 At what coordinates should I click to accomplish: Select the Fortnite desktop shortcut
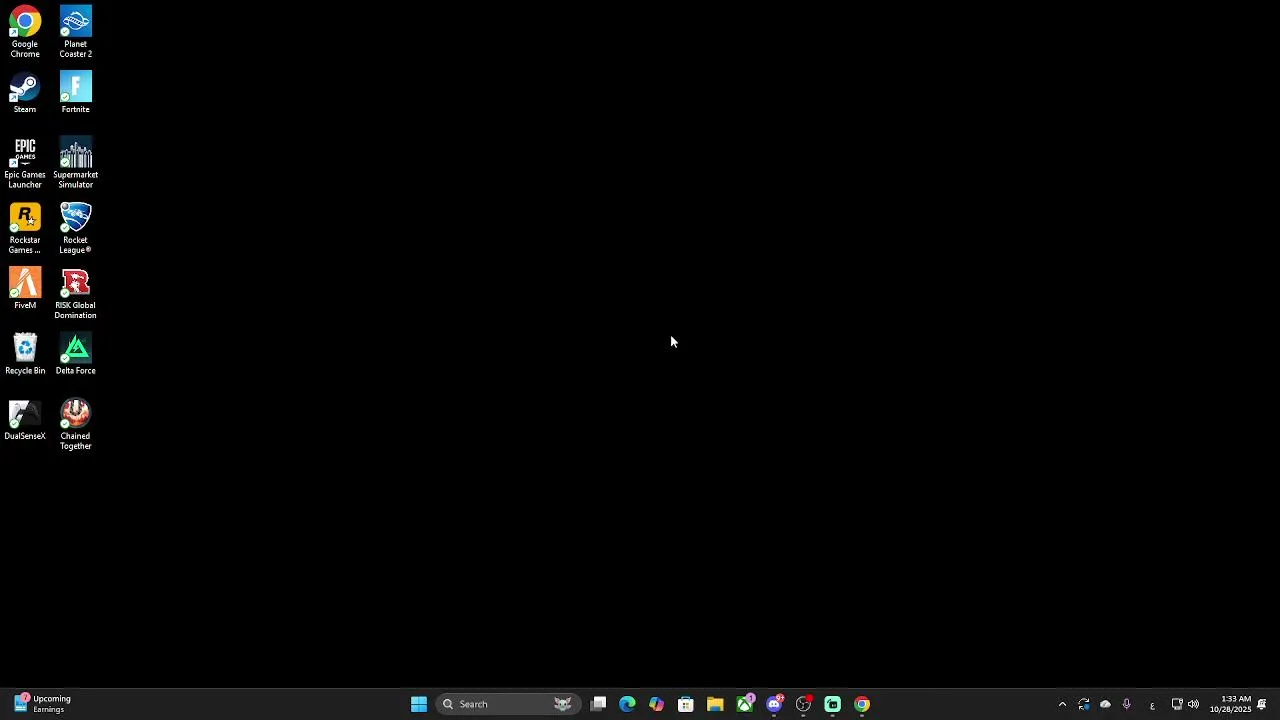tap(75, 93)
